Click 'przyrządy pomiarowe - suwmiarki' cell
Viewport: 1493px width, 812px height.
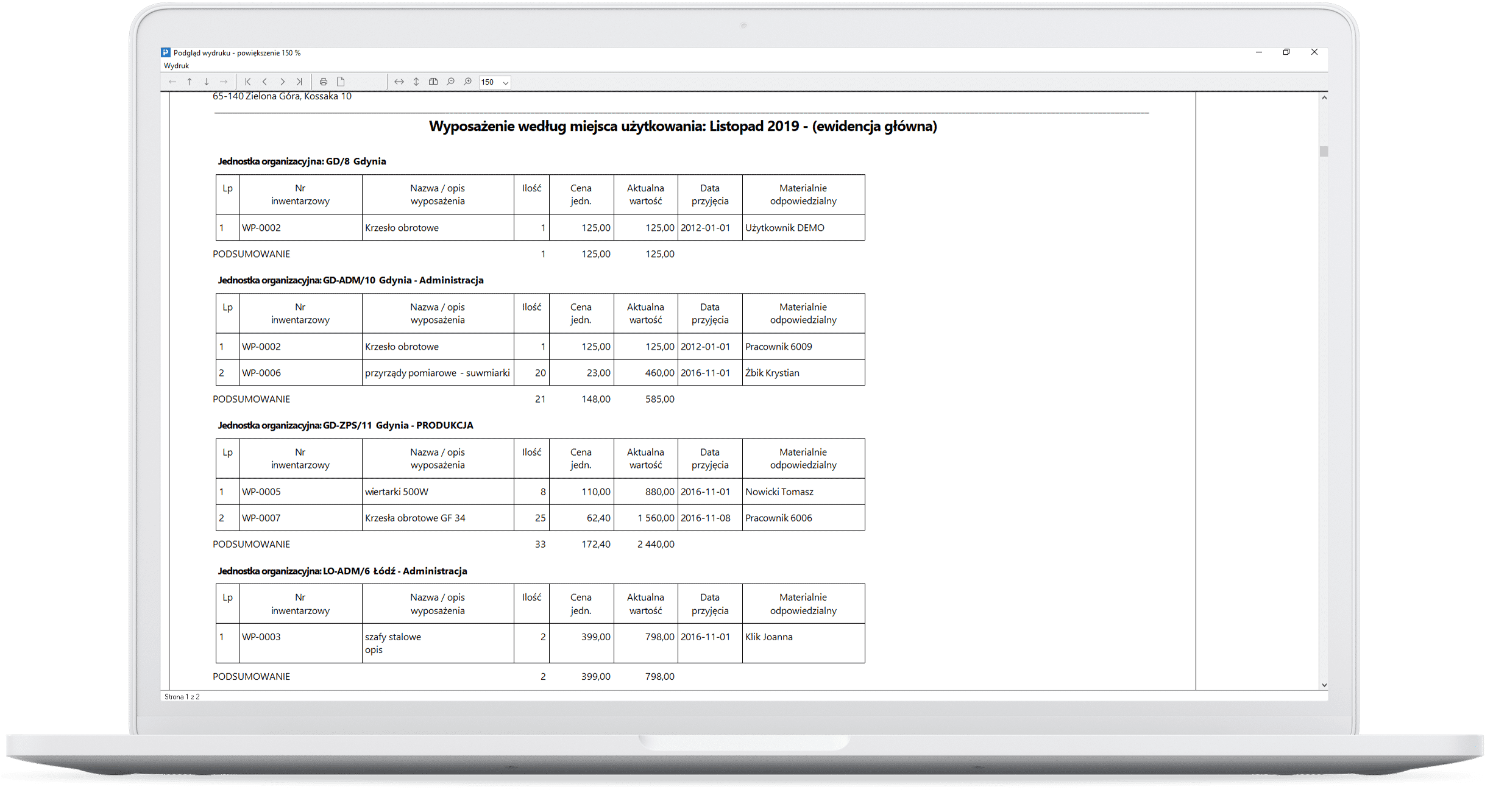[438, 373]
